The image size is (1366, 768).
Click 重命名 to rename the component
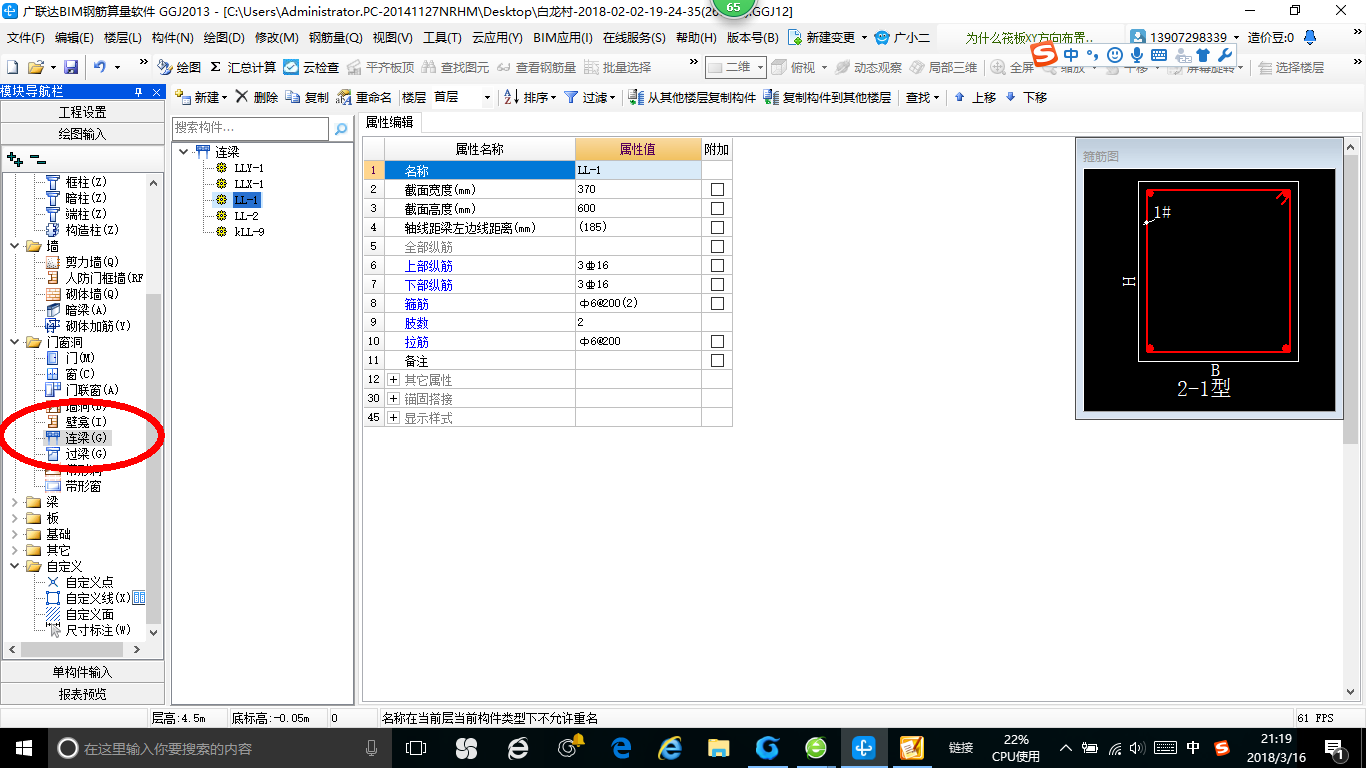[364, 97]
